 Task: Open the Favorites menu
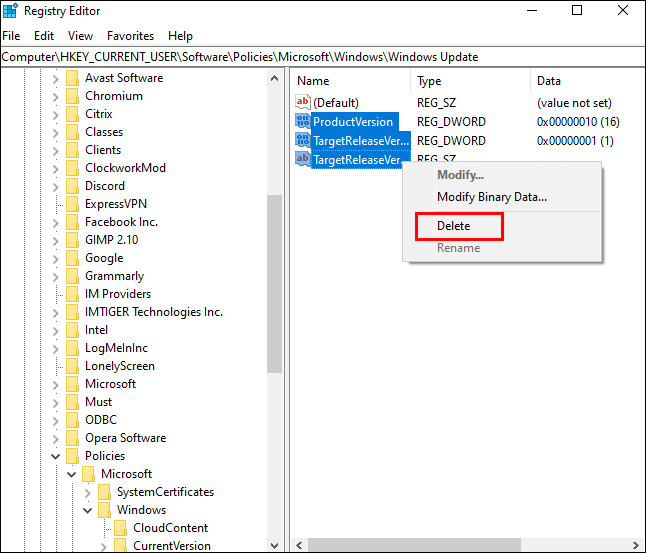(130, 36)
